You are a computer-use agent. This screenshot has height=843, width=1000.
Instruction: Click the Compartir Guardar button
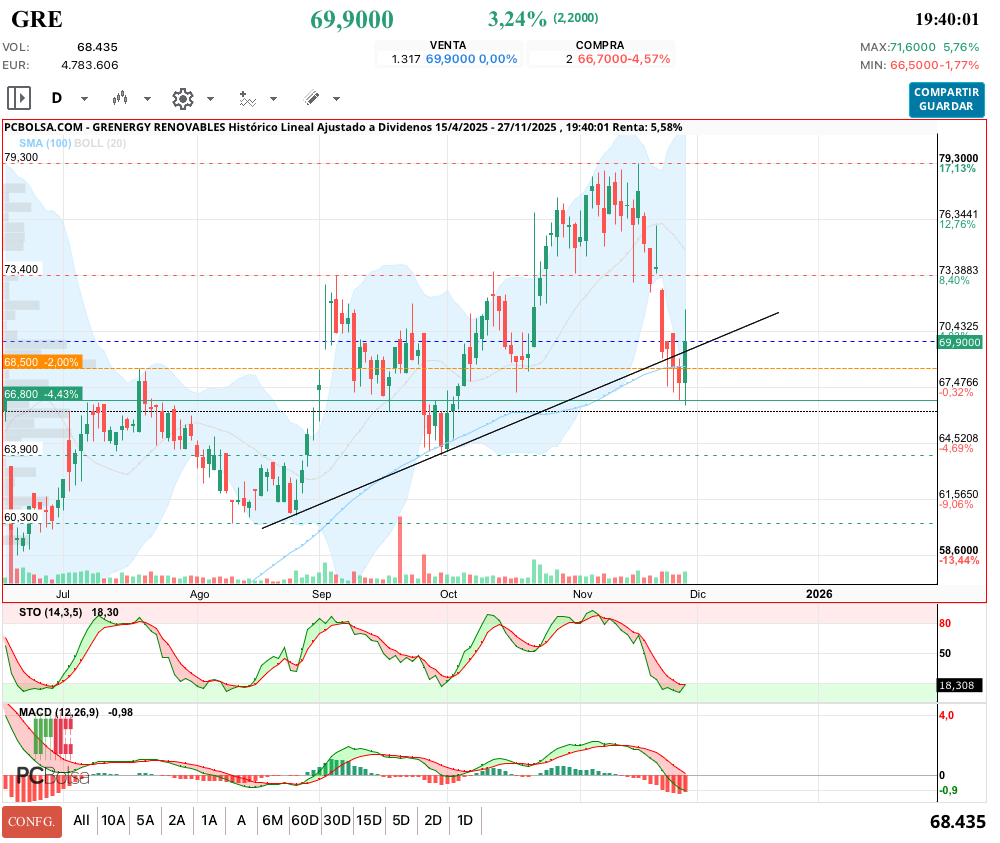(946, 99)
